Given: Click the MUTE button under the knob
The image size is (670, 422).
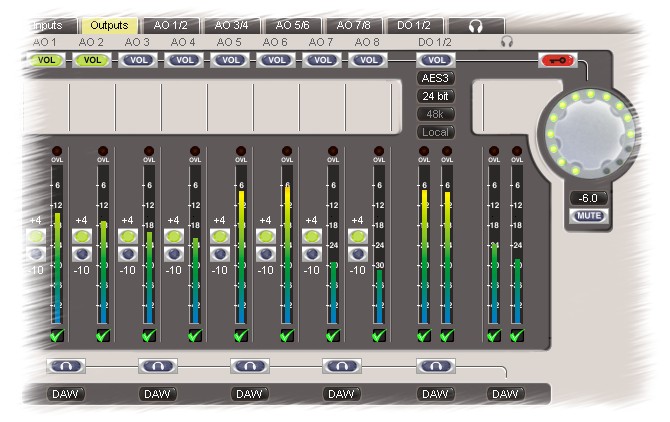Looking at the screenshot, I should pos(589,216).
